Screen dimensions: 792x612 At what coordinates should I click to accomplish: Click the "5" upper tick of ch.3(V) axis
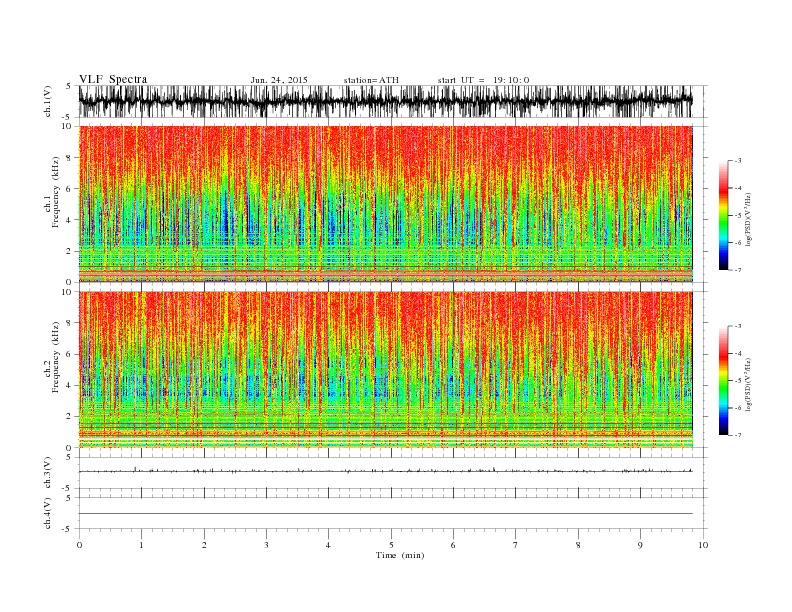click(69, 457)
